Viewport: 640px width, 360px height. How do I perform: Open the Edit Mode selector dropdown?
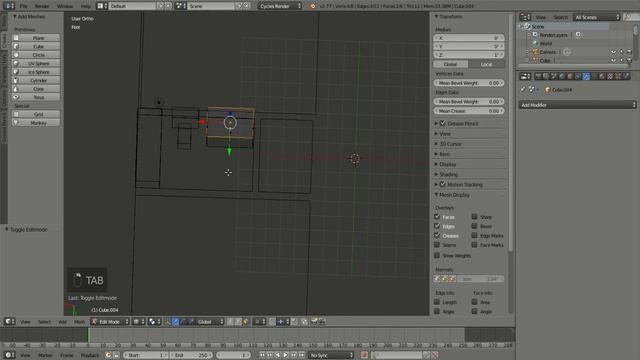[110, 322]
